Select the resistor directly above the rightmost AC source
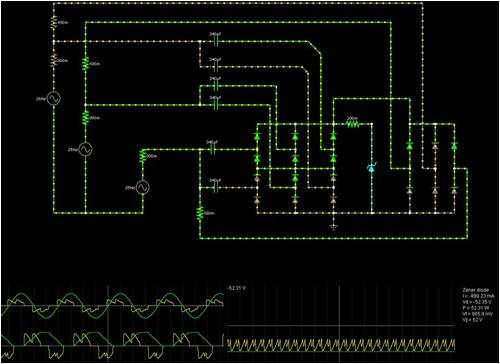The image size is (500, 364). 143,156
